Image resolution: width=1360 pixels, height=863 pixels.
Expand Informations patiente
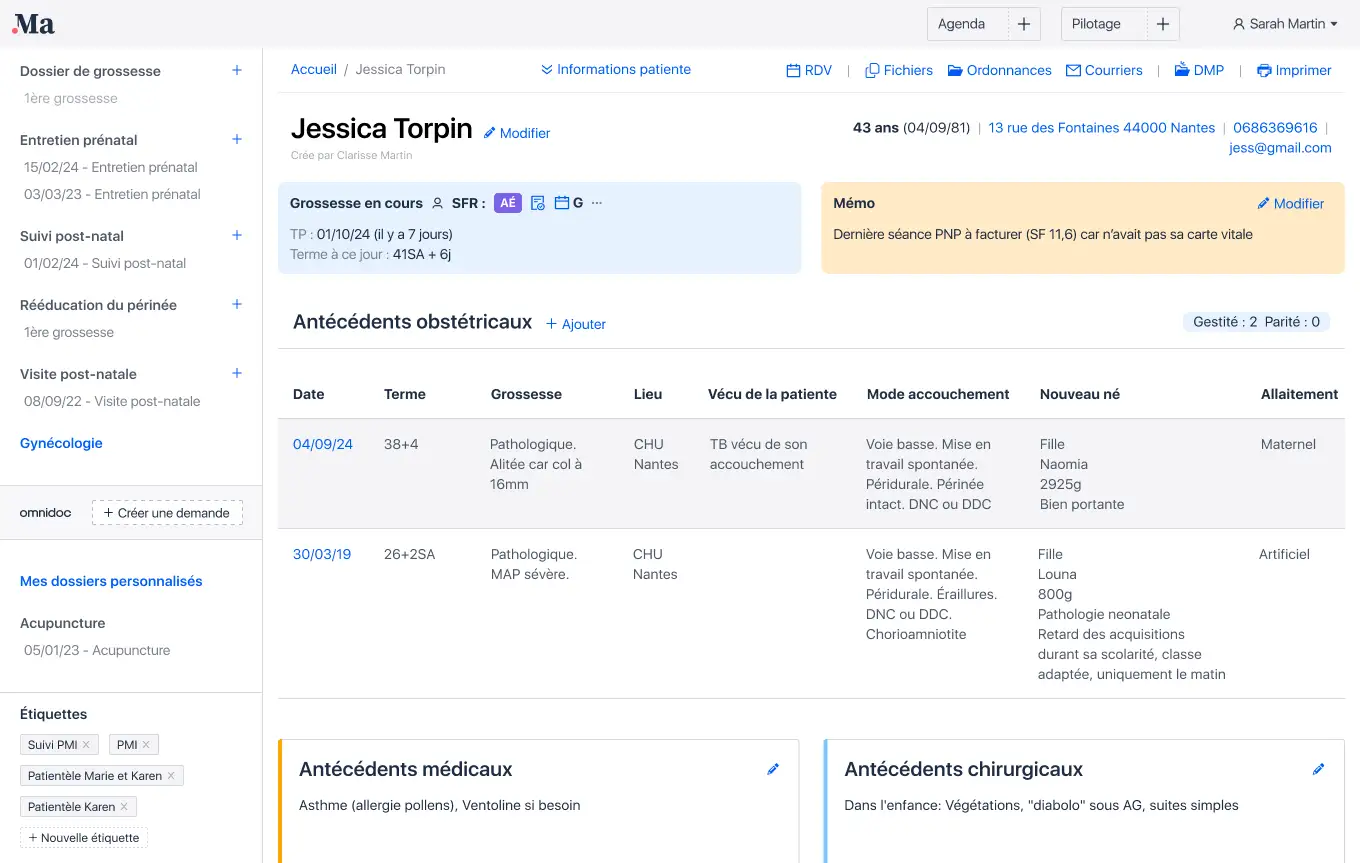(616, 69)
